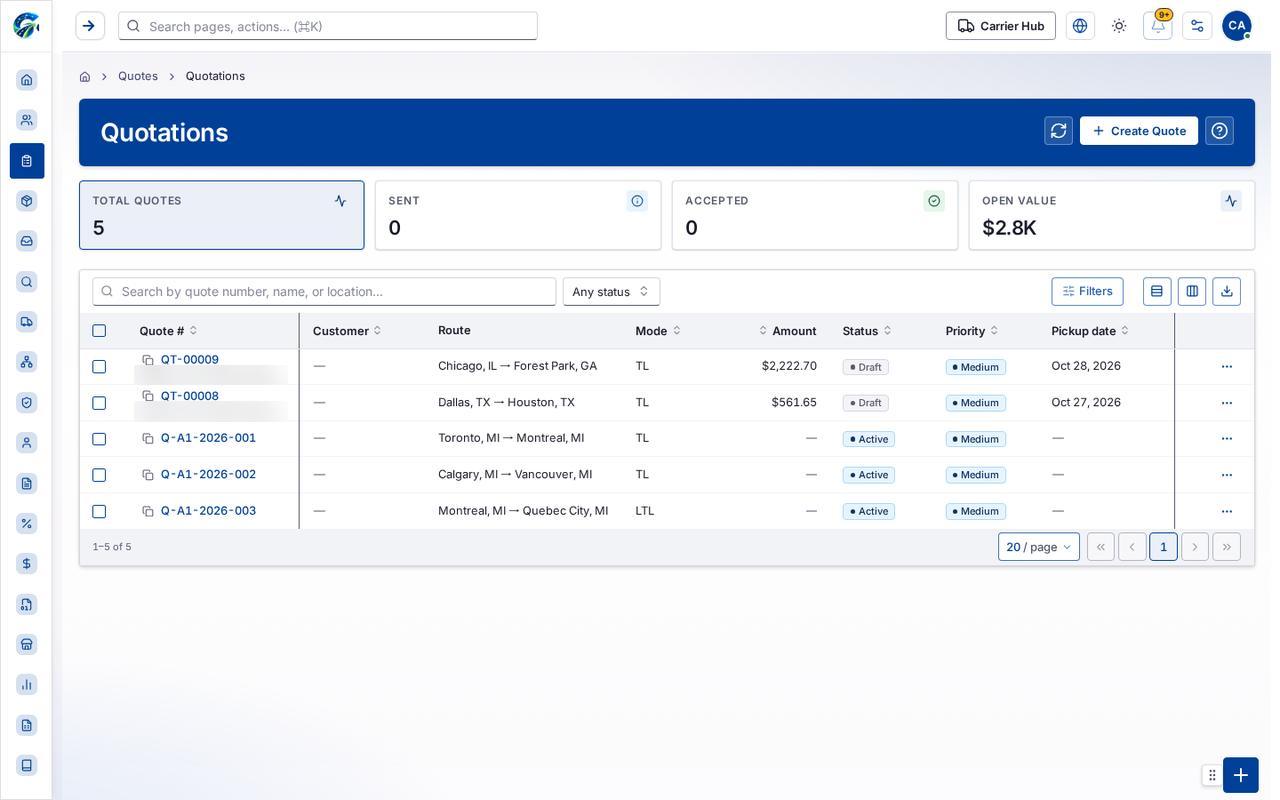Open the Carrier Hub button
This screenshot has width=1280, height=800.
[1001, 26]
